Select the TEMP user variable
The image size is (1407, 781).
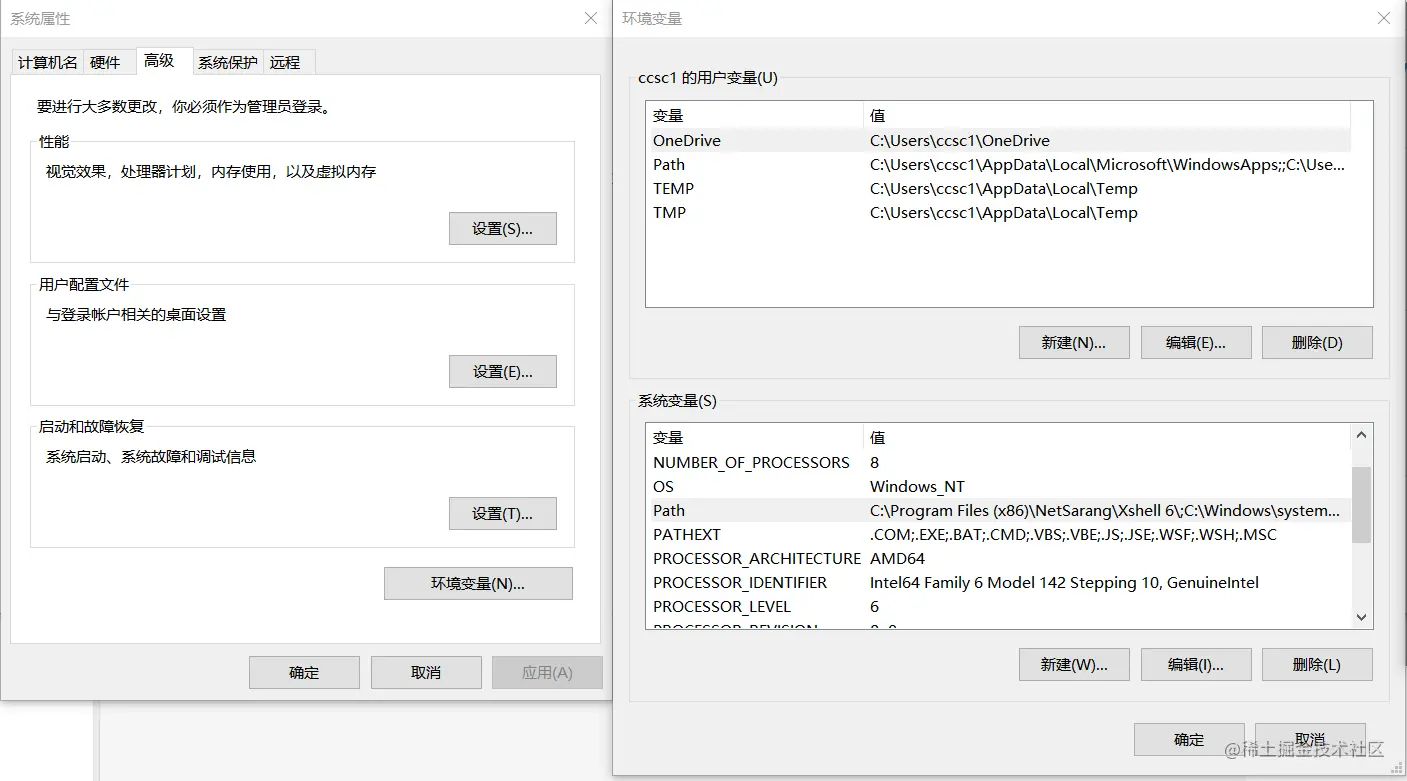999,188
